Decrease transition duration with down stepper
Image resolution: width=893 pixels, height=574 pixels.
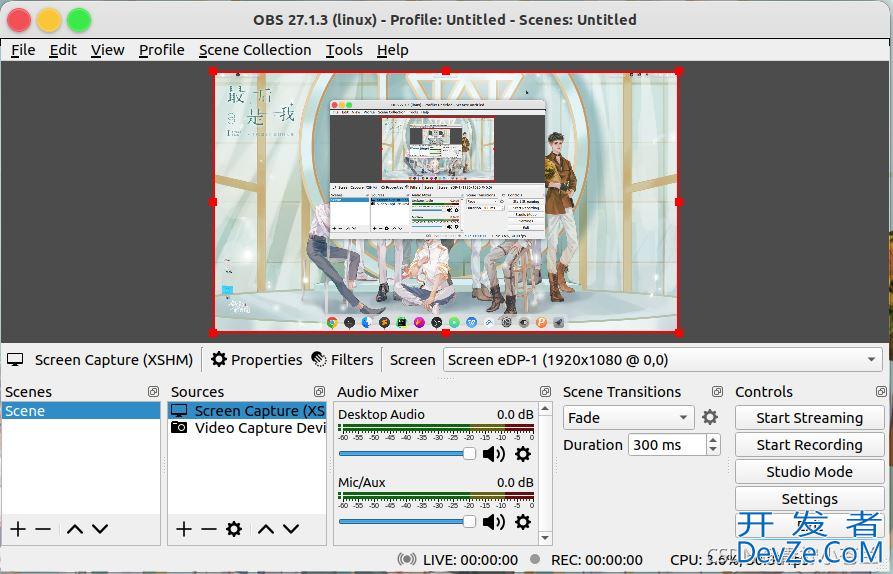(x=713, y=450)
